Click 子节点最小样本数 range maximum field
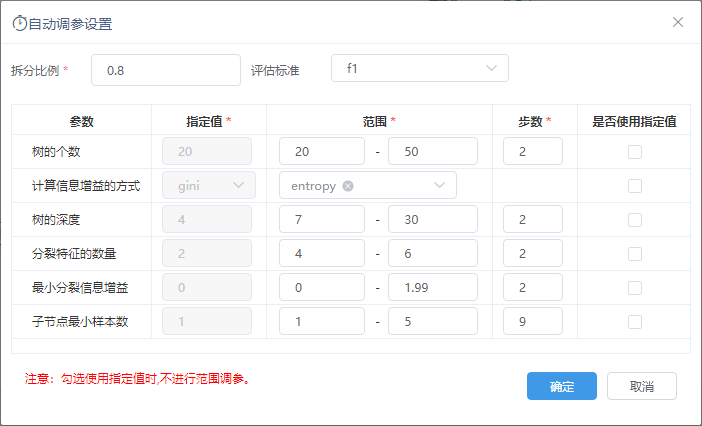The image size is (702, 426). click(x=433, y=321)
